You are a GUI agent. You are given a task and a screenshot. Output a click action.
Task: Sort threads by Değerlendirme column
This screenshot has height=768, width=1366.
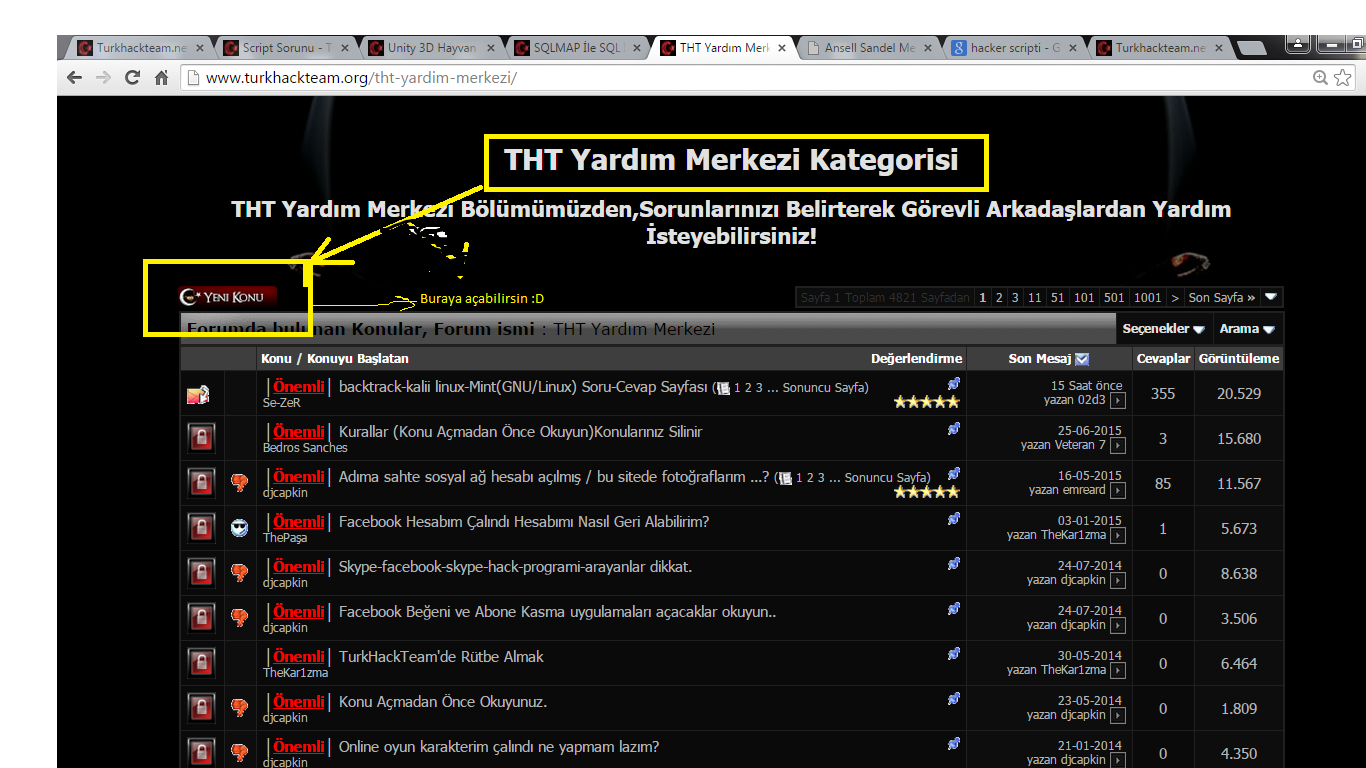916,358
